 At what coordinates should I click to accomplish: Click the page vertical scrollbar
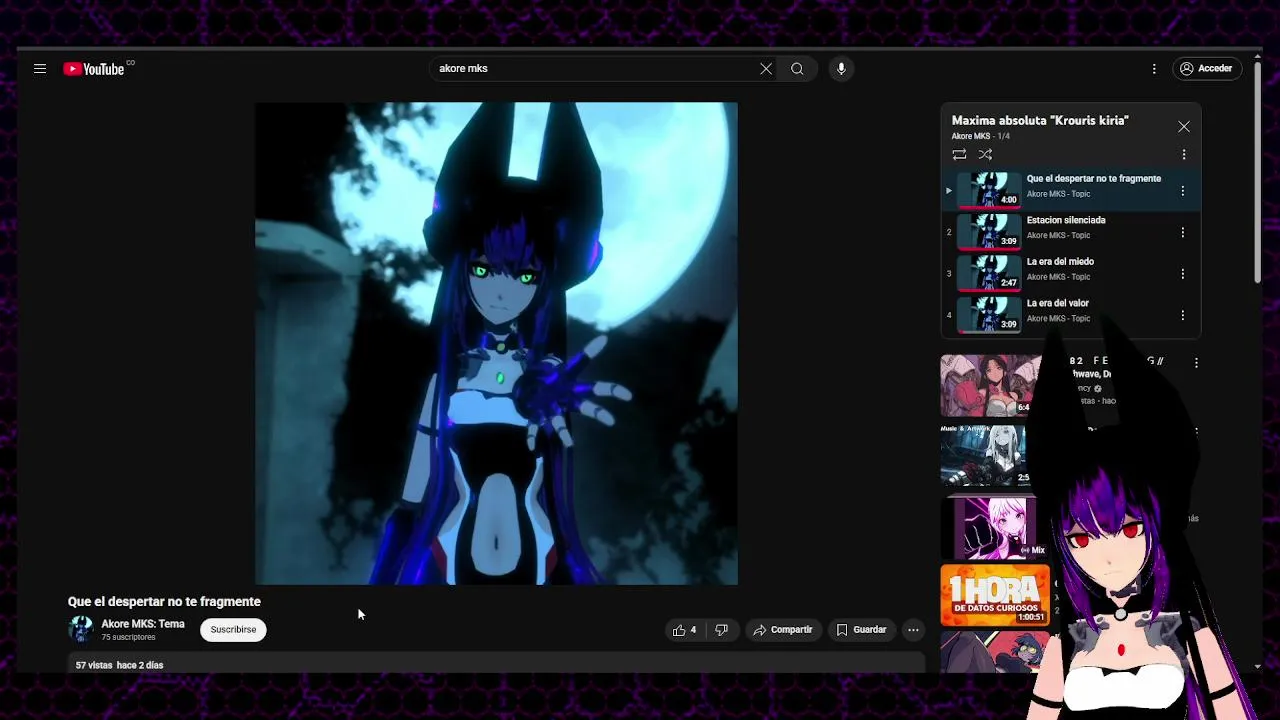point(1258,170)
